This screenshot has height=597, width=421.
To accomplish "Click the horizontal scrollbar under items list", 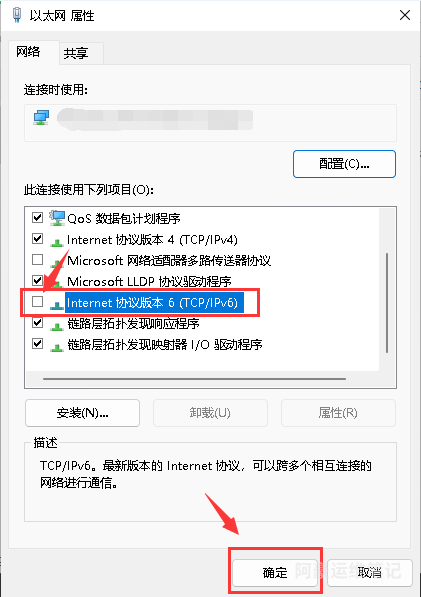I will pos(194,379).
